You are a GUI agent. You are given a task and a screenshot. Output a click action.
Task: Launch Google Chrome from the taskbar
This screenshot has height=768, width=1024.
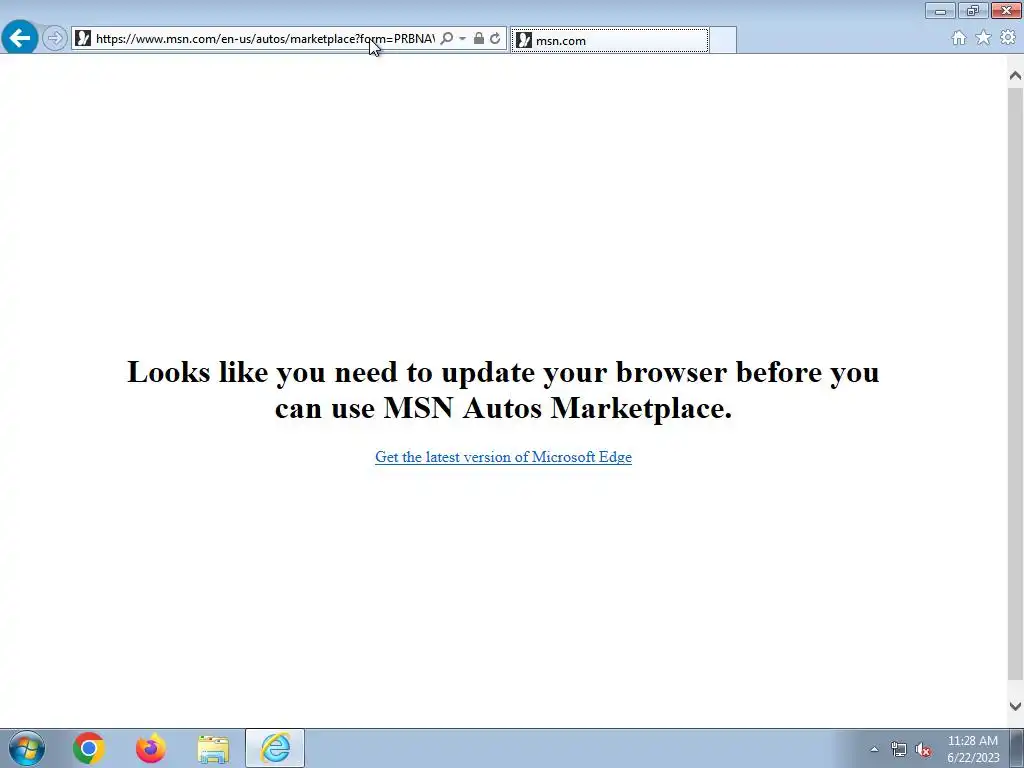[89, 748]
